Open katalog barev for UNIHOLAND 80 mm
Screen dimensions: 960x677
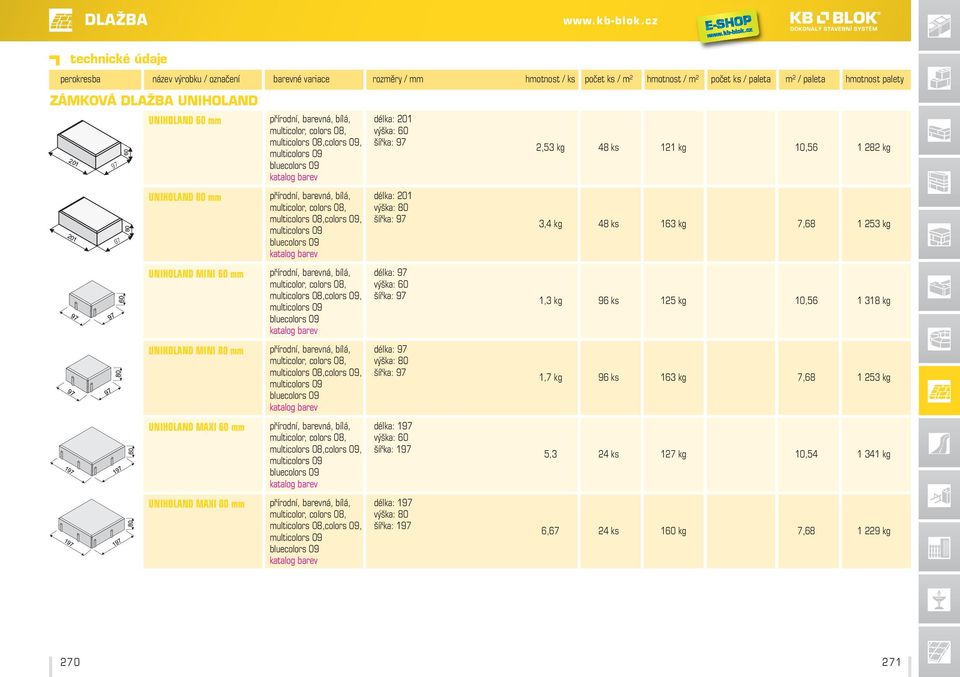[x=293, y=253]
